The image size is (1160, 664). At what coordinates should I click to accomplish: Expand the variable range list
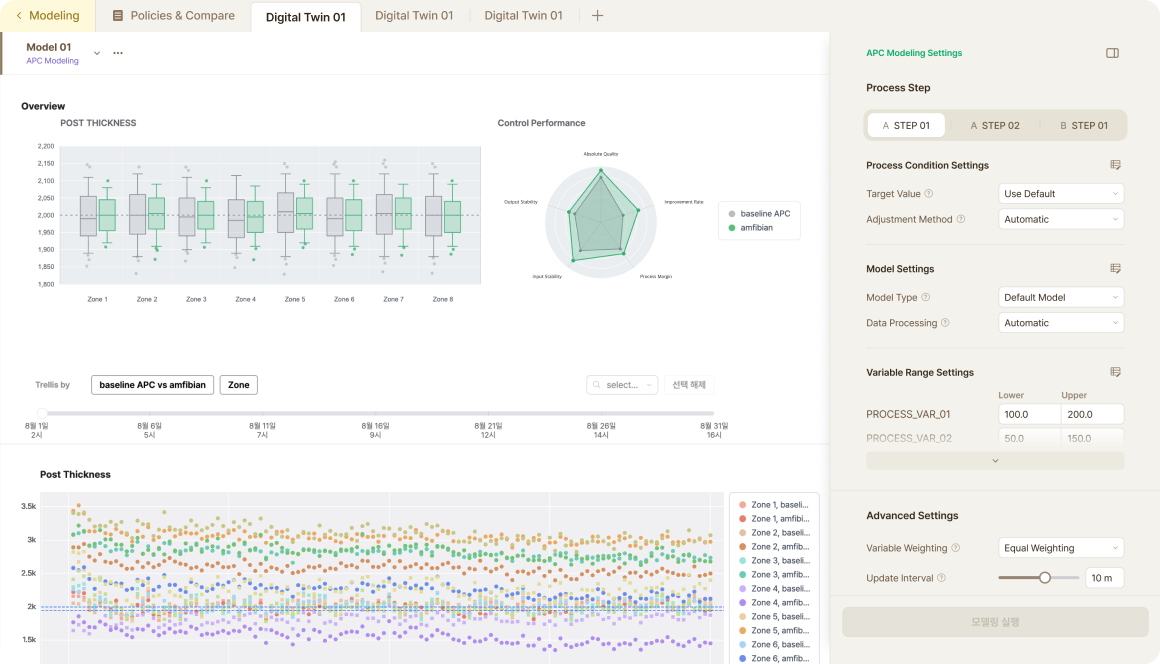[995, 461]
